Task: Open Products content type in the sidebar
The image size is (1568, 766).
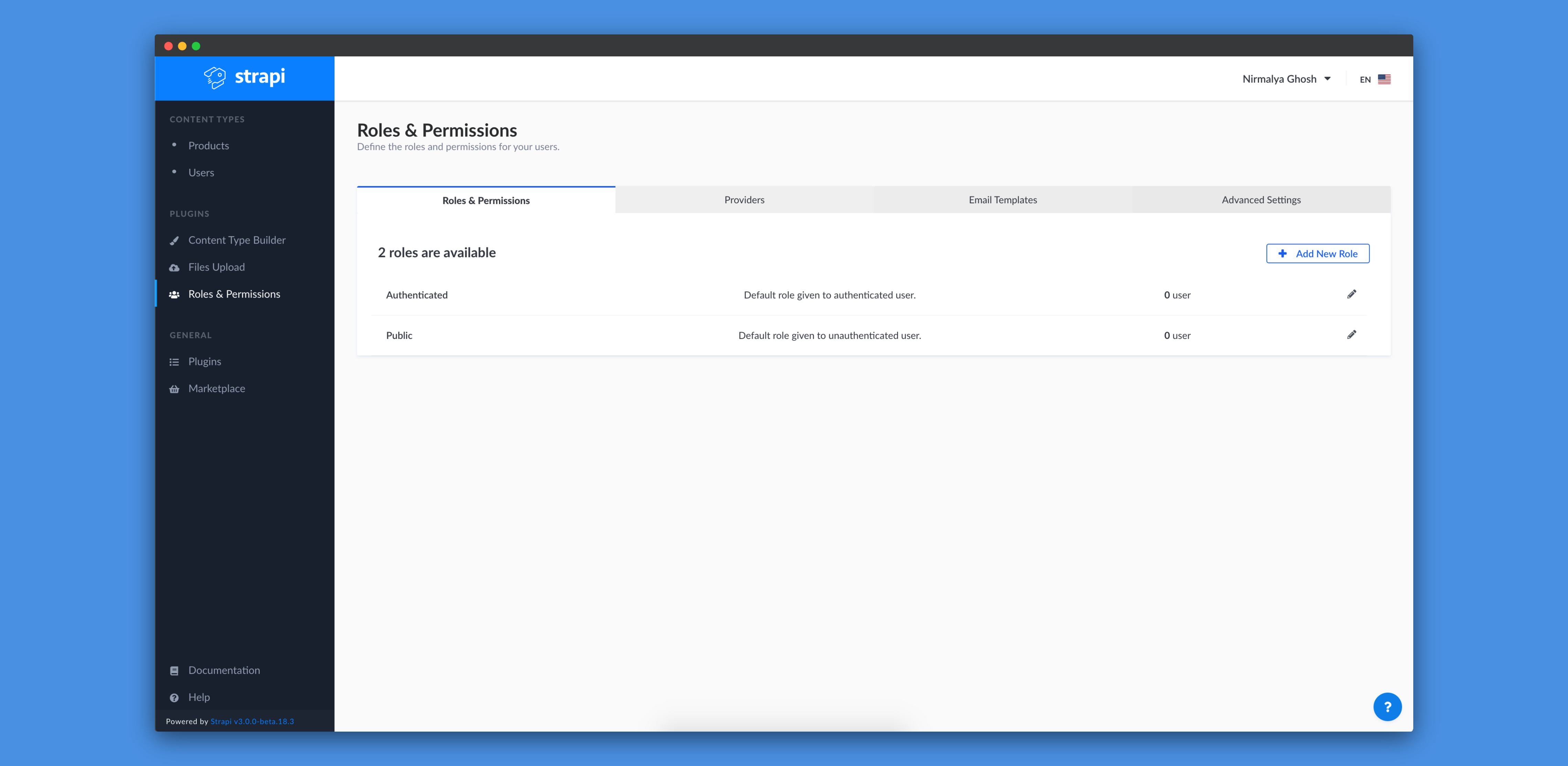Action: click(208, 145)
